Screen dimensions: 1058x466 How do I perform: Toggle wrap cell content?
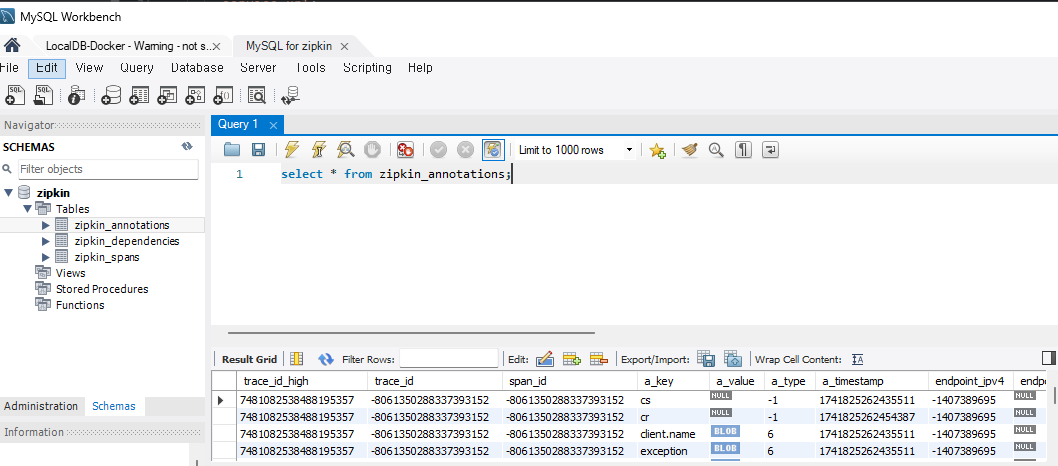tap(858, 359)
